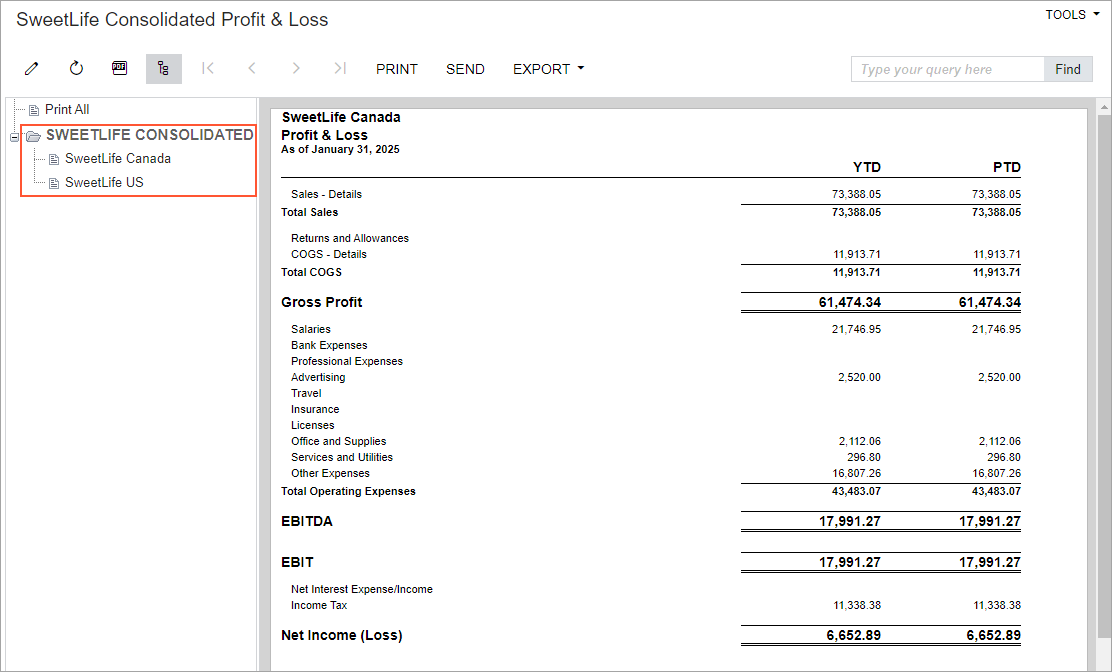Viewport: 1112px width, 672px height.
Task: Go to next page arrow
Action: pyautogui.click(x=296, y=68)
